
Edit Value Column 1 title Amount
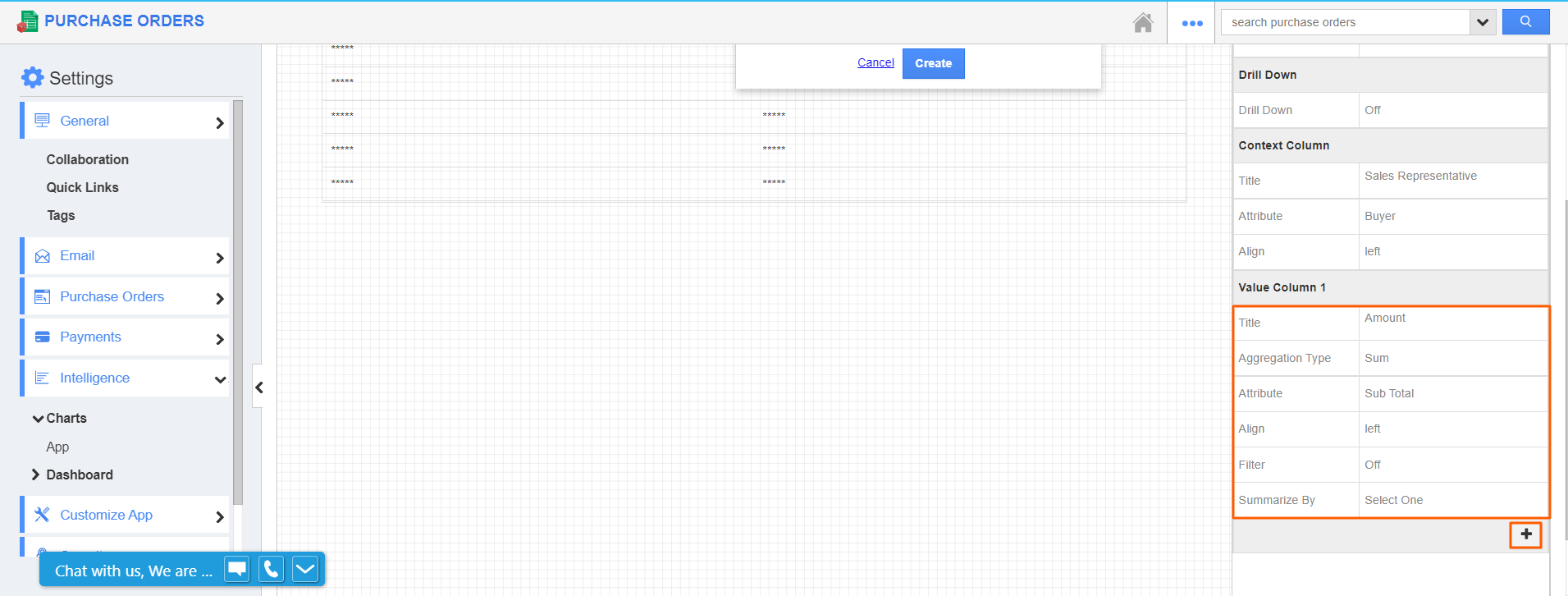coord(1453,323)
